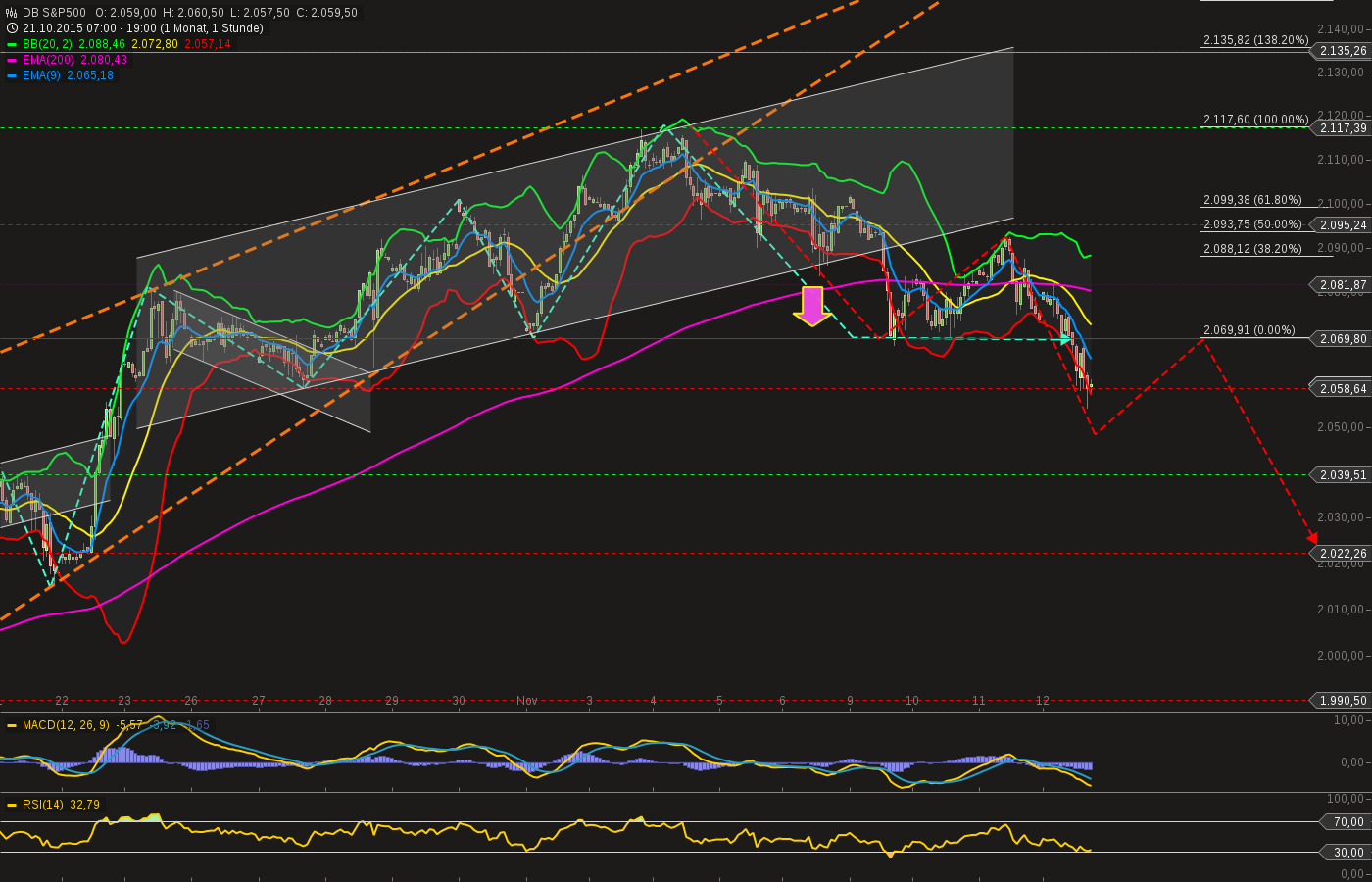Click the price axis tag 2.117,39

point(1342,128)
